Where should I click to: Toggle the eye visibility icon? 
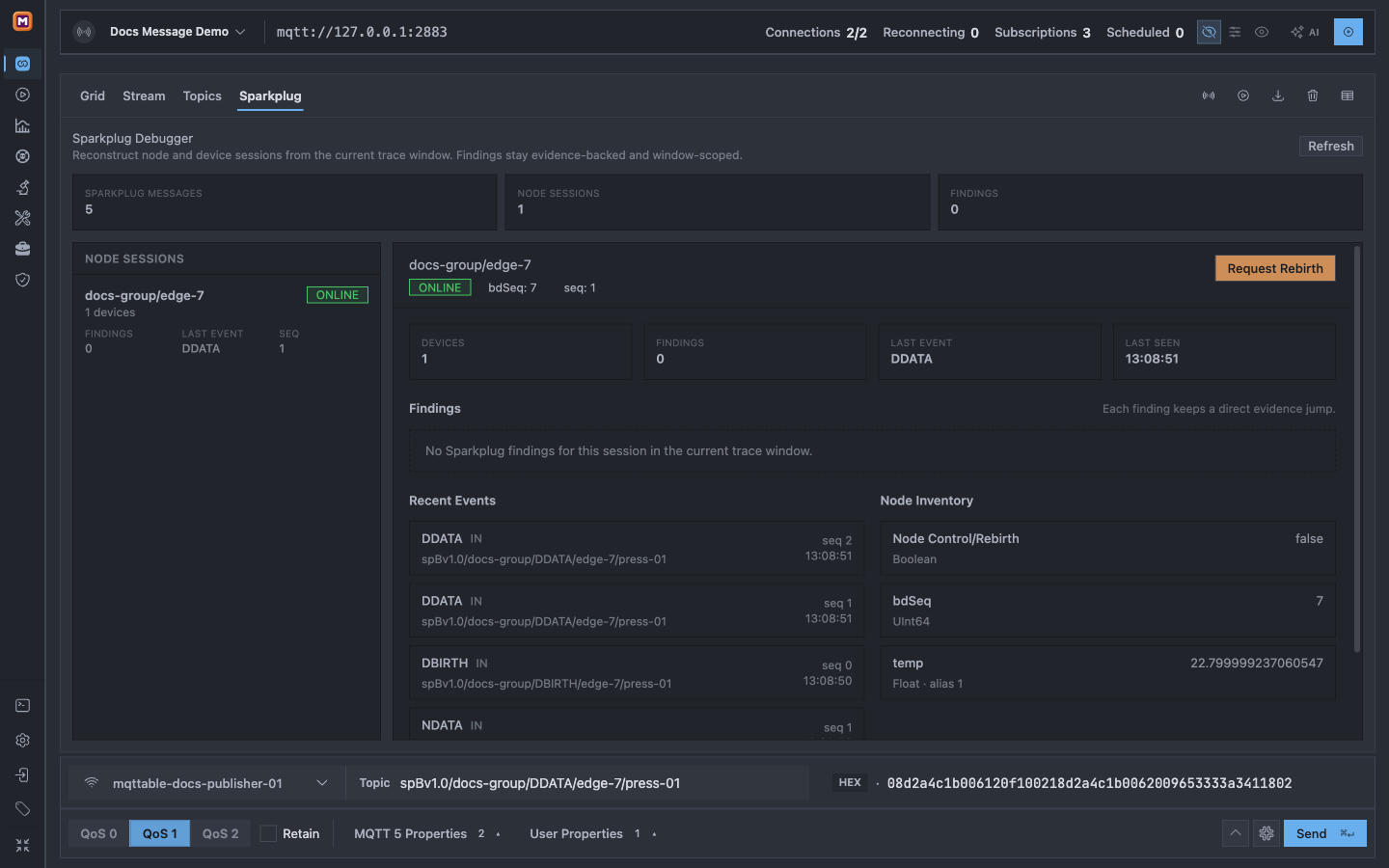(x=1262, y=32)
